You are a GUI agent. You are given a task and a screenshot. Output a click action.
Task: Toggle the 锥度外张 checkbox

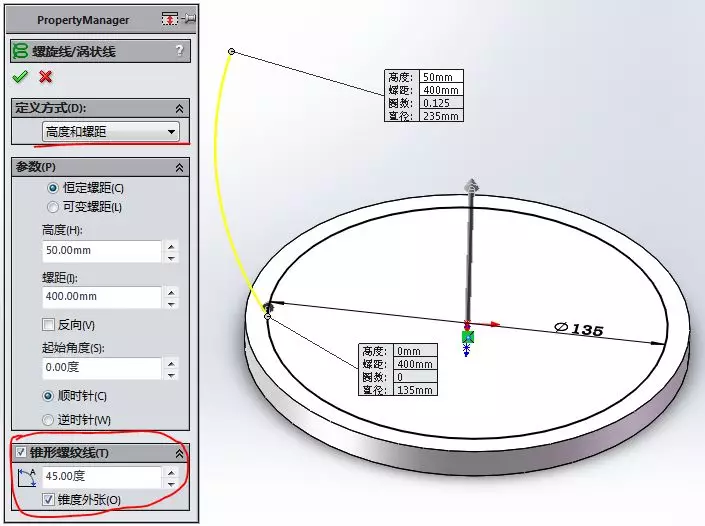click(x=48, y=499)
